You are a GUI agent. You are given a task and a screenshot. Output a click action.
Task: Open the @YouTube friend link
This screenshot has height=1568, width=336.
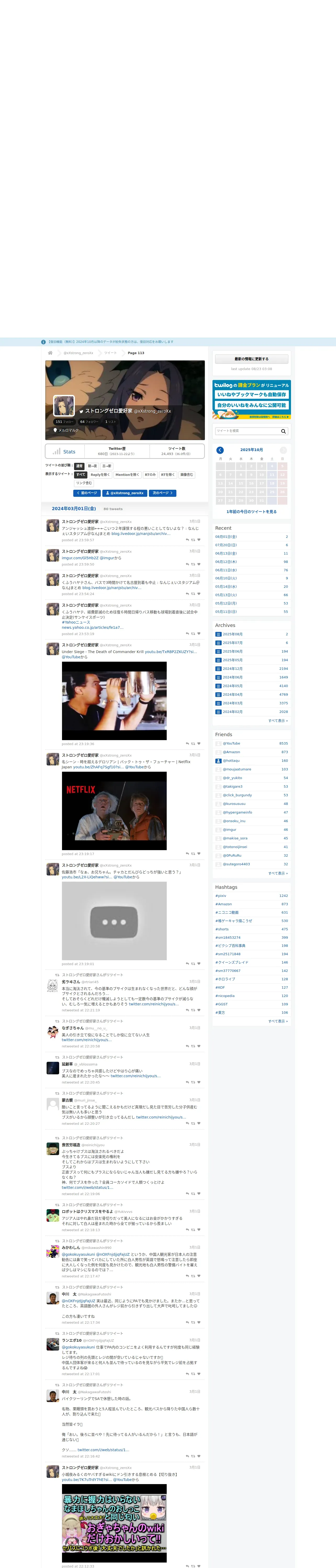[232, 743]
